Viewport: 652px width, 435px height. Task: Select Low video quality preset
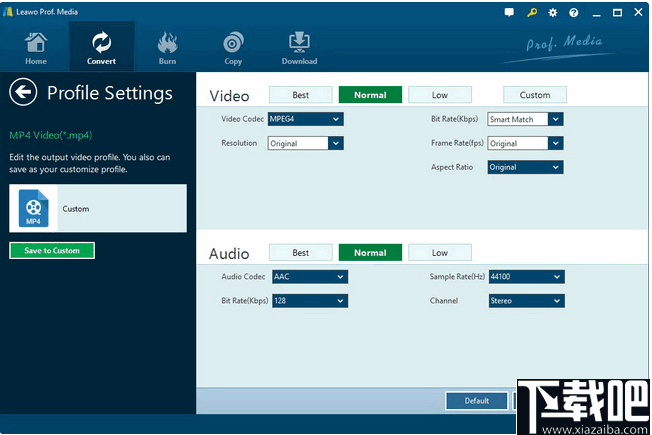click(440, 95)
